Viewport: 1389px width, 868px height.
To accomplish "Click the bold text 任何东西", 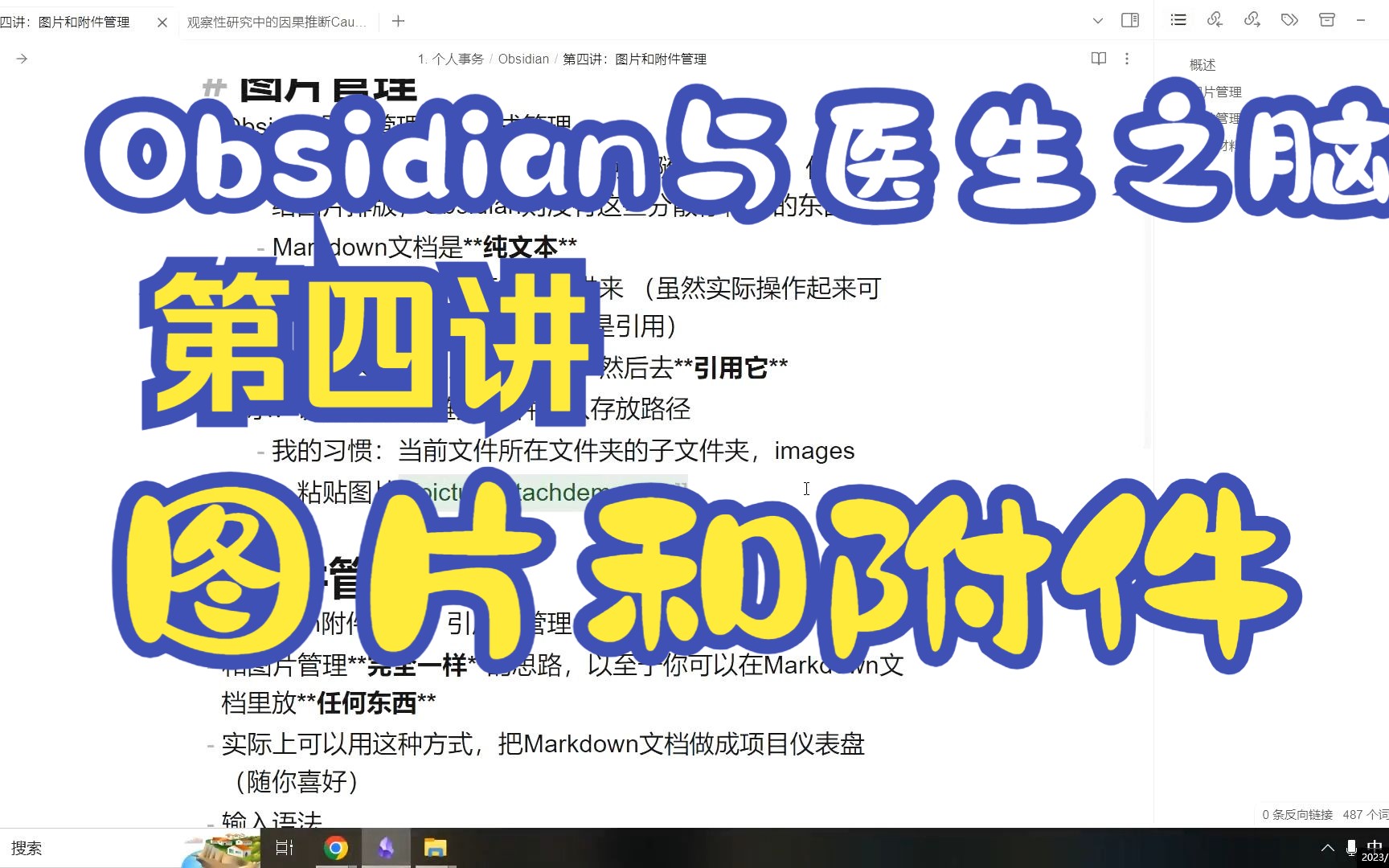I will tap(367, 704).
